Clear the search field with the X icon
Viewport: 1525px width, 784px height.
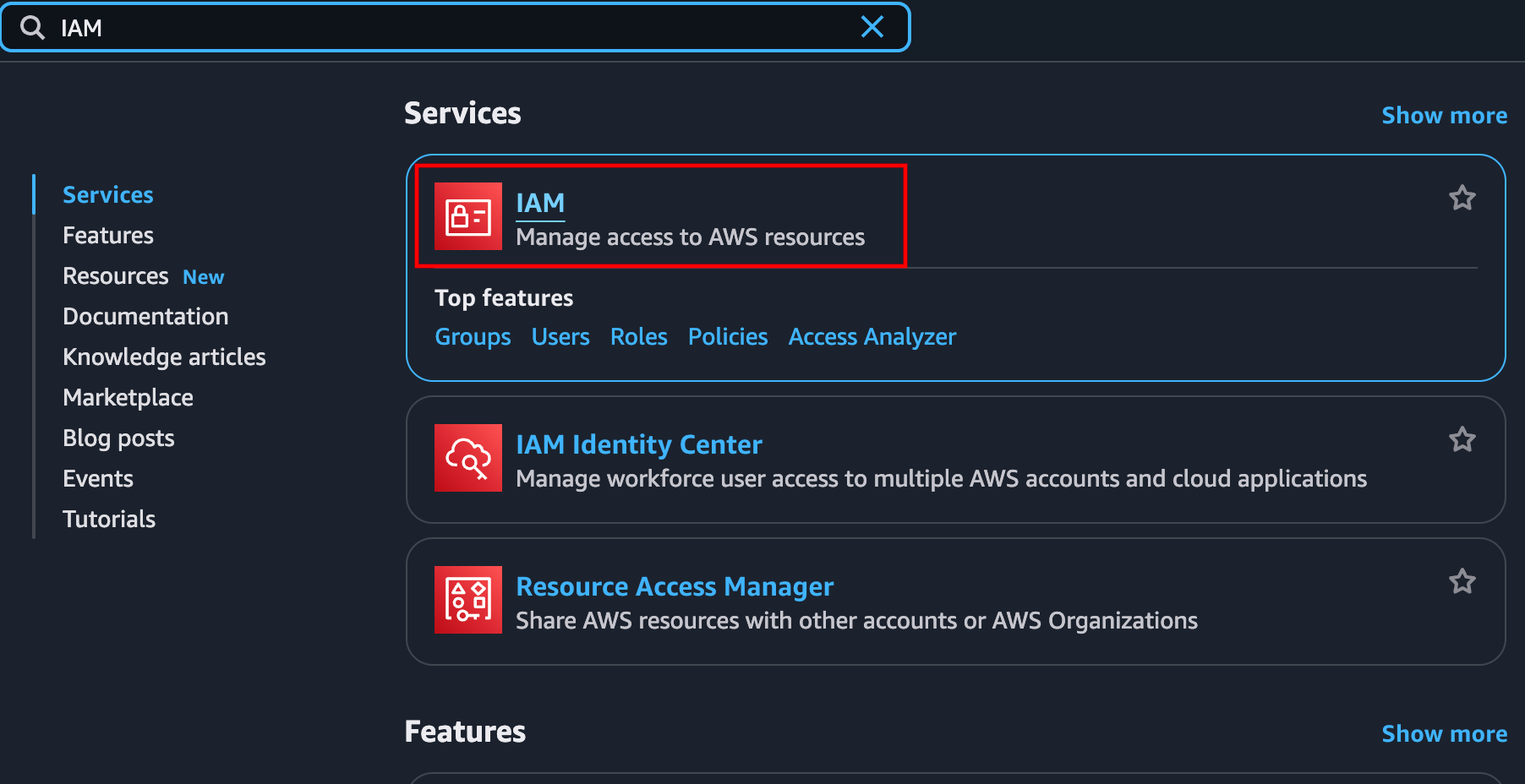[x=872, y=27]
